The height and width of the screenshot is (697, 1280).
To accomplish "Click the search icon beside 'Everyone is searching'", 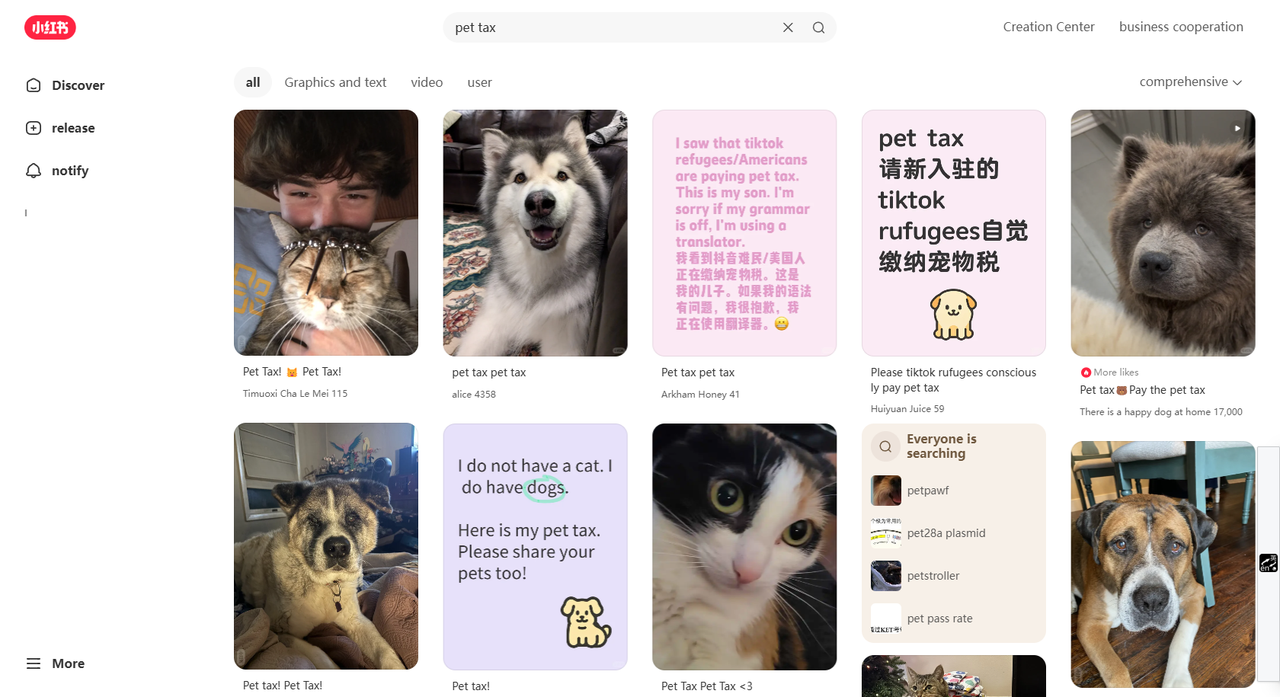I will 885,446.
